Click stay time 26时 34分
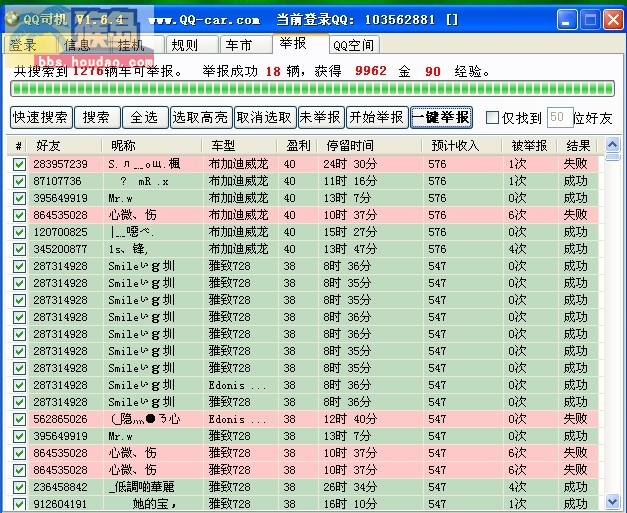The height and width of the screenshot is (513, 627). [x=350, y=487]
